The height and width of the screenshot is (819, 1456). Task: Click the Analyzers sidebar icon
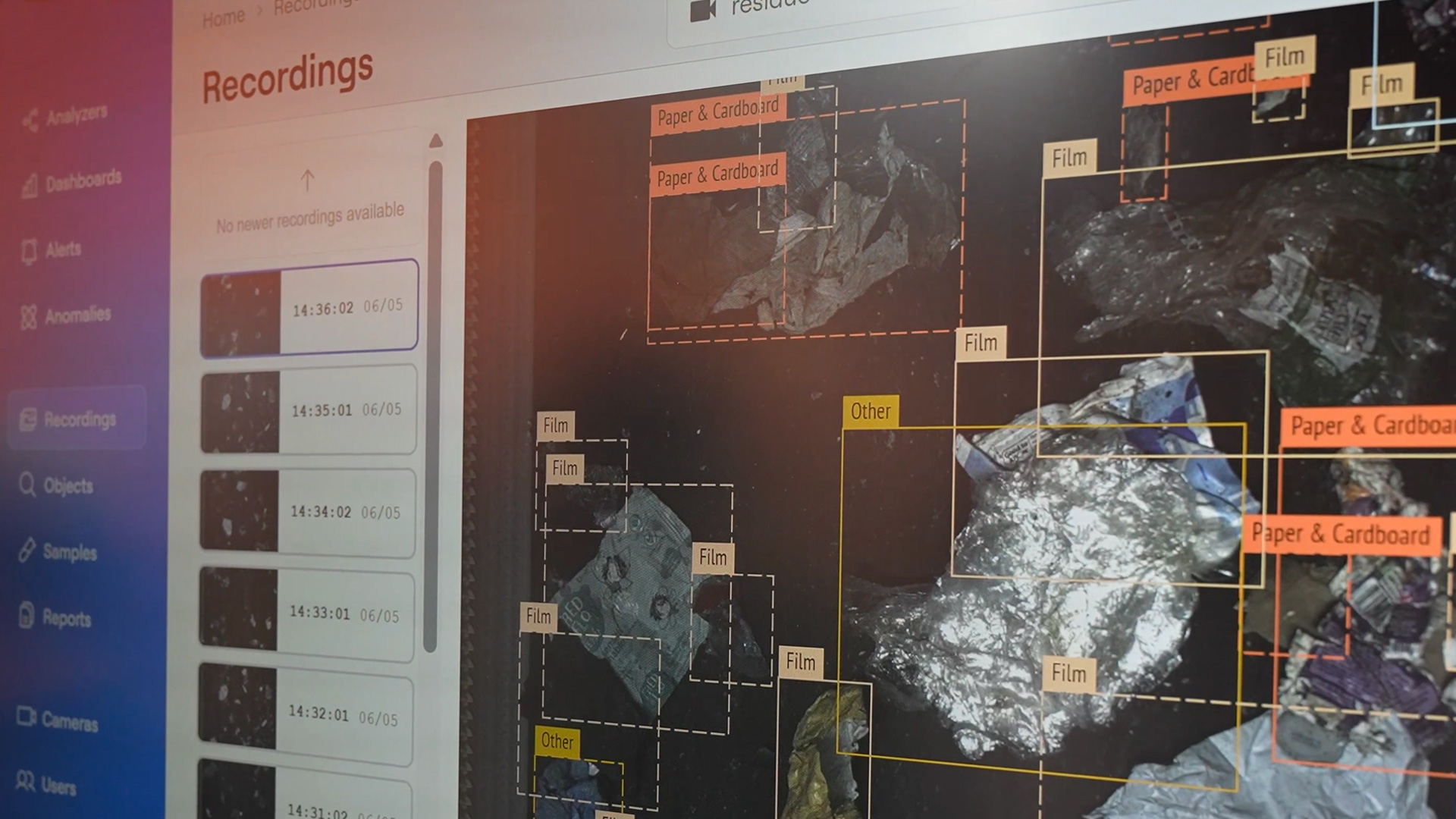tap(30, 120)
